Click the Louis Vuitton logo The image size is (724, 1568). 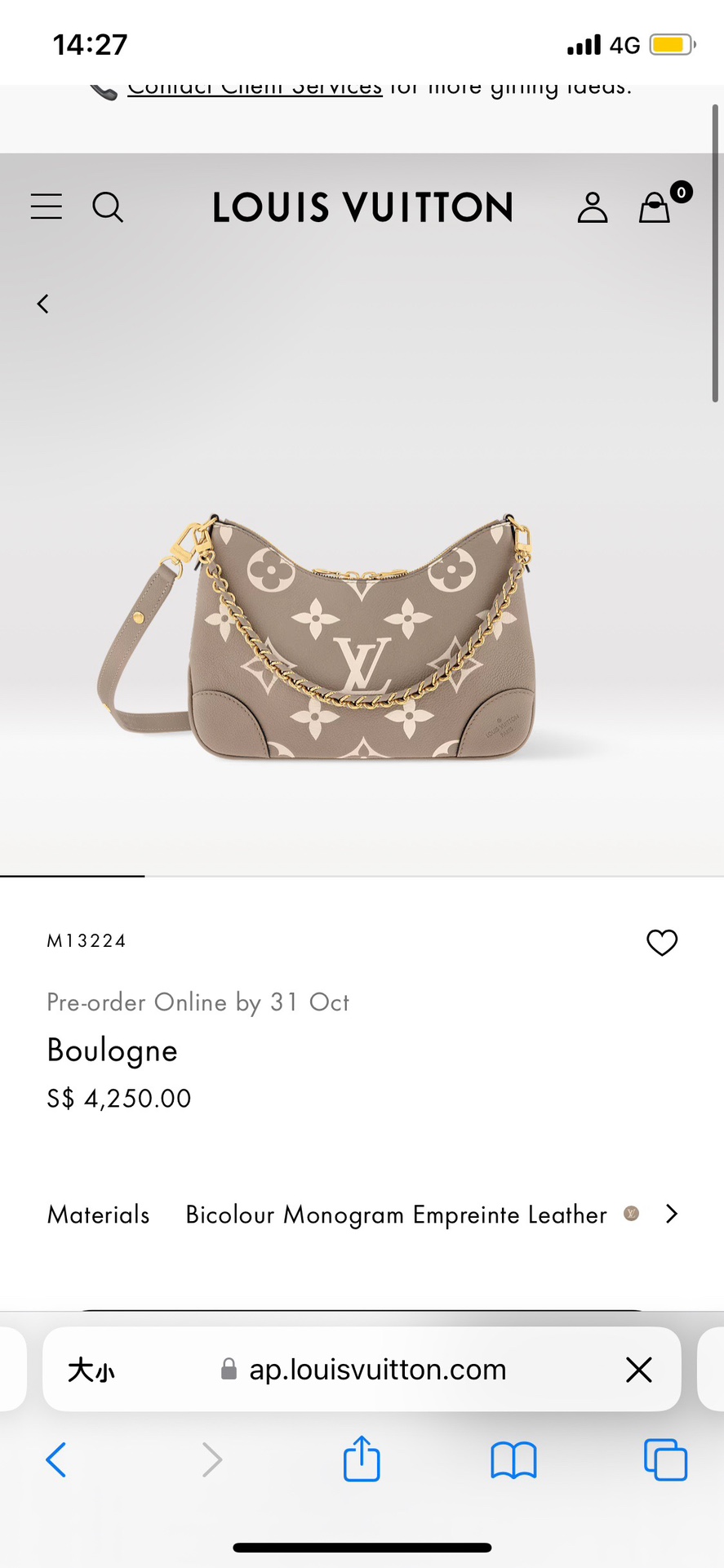tap(362, 207)
